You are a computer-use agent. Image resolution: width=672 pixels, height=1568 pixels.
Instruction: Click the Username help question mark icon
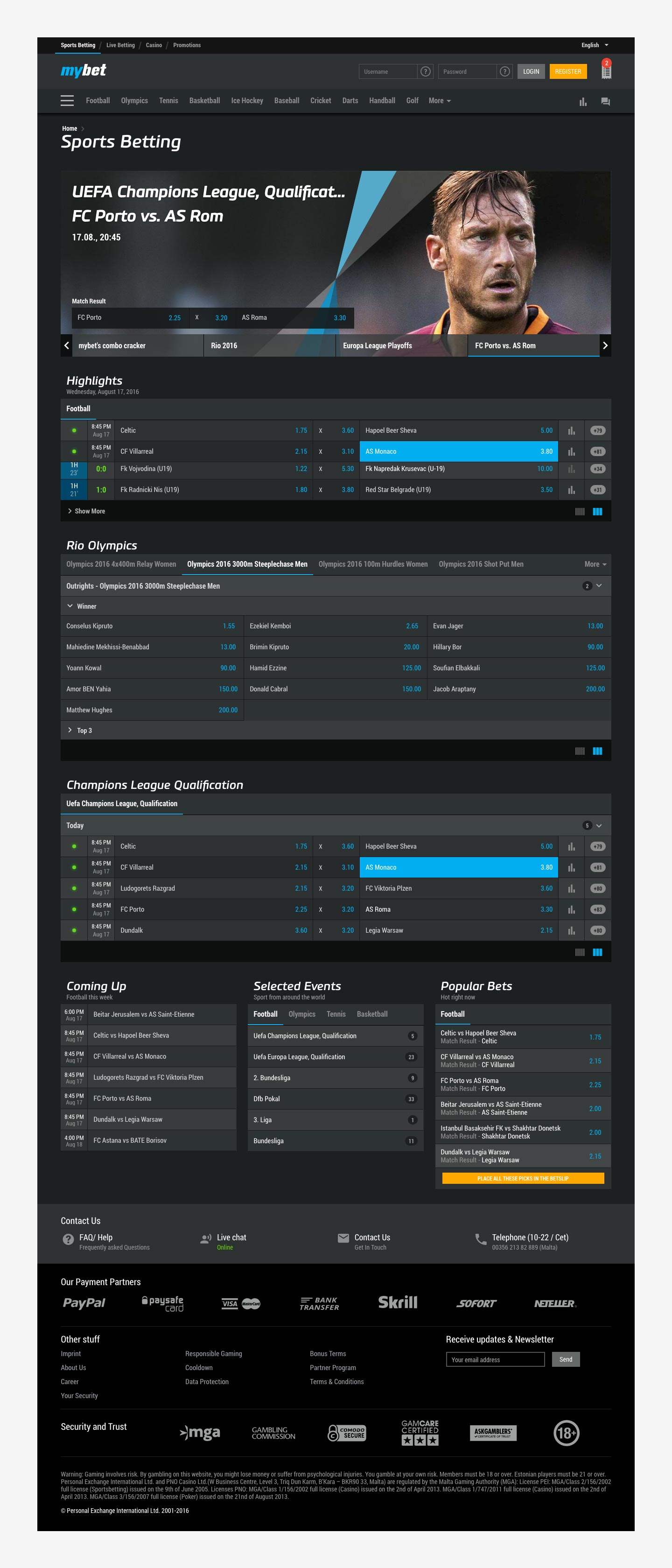tap(426, 71)
